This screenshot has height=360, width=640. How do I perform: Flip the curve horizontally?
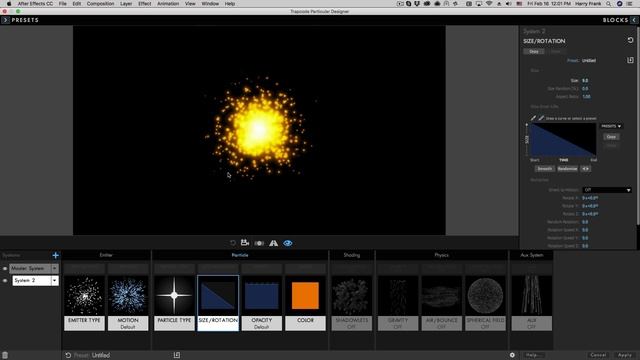click(586, 169)
